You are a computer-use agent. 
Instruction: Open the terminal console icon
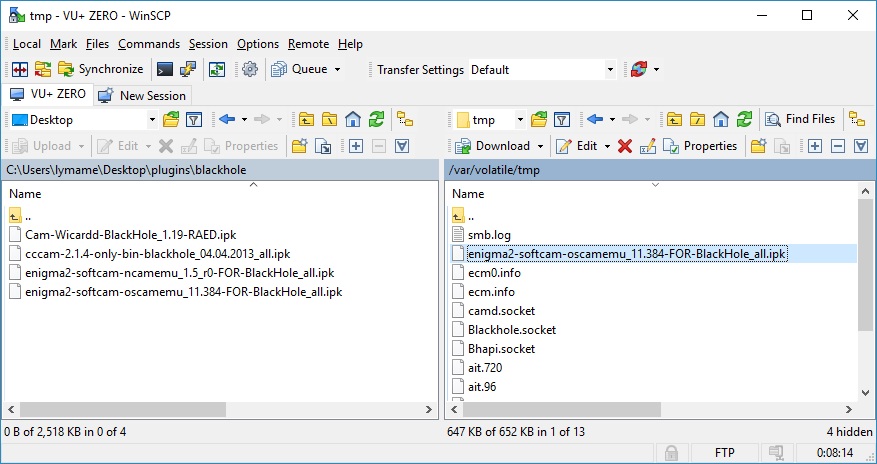click(164, 69)
